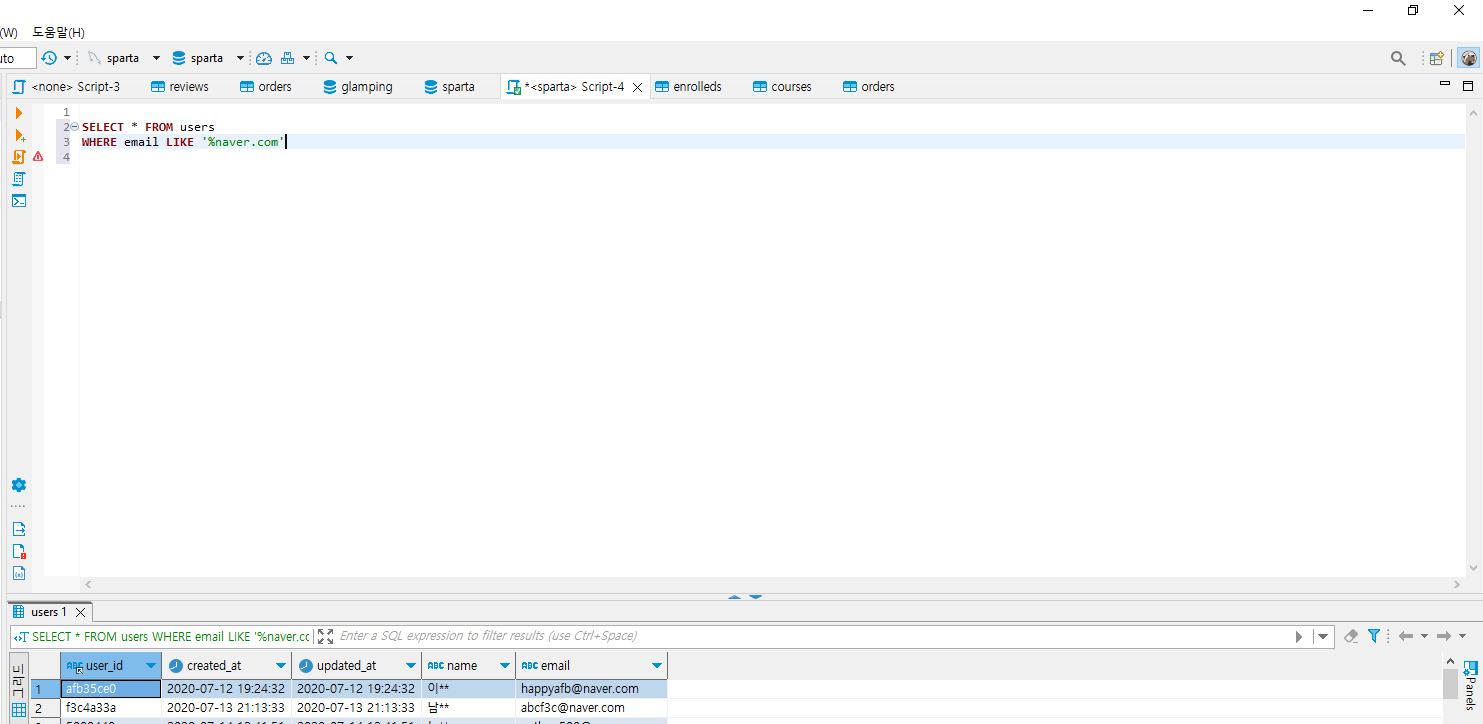This screenshot has width=1483, height=724.
Task: Open network icon dropdown arrow
Action: click(306, 58)
